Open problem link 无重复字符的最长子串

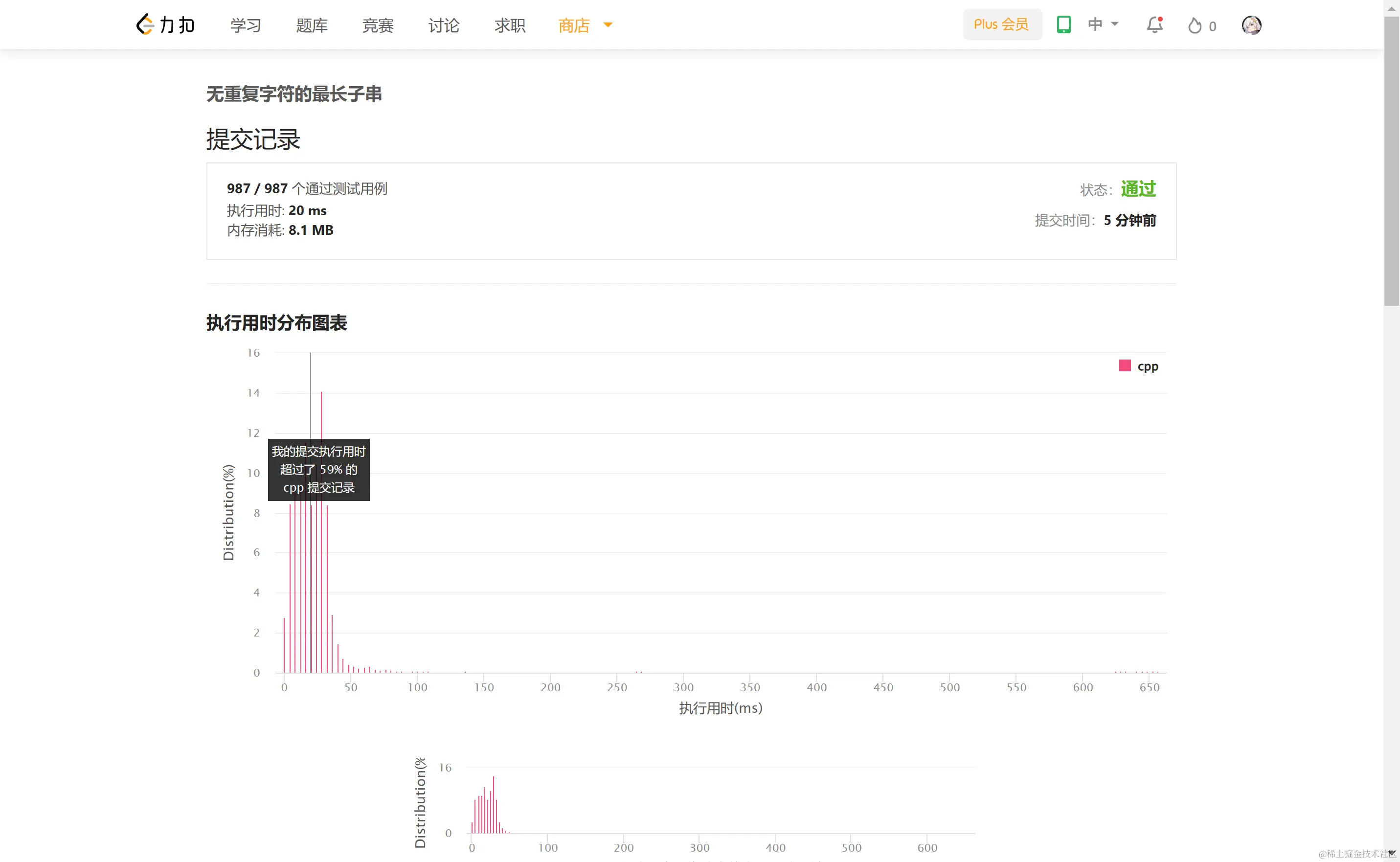[x=294, y=94]
